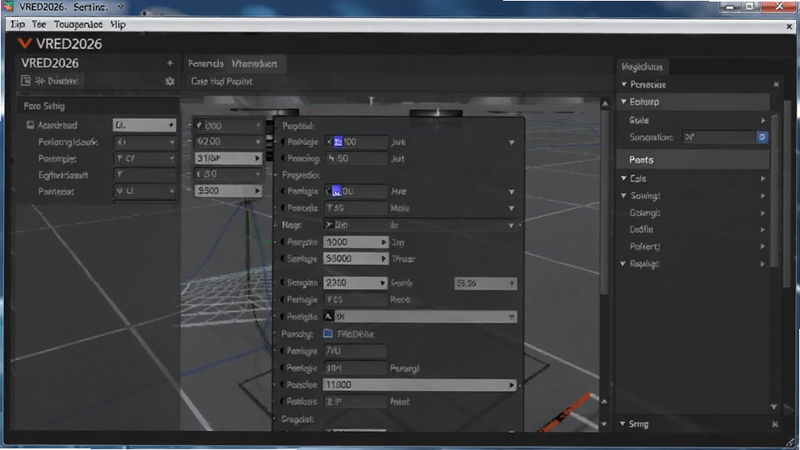Open the 2200 dropdown in the dialog
Image resolution: width=800 pixels, height=450 pixels.
355,283
